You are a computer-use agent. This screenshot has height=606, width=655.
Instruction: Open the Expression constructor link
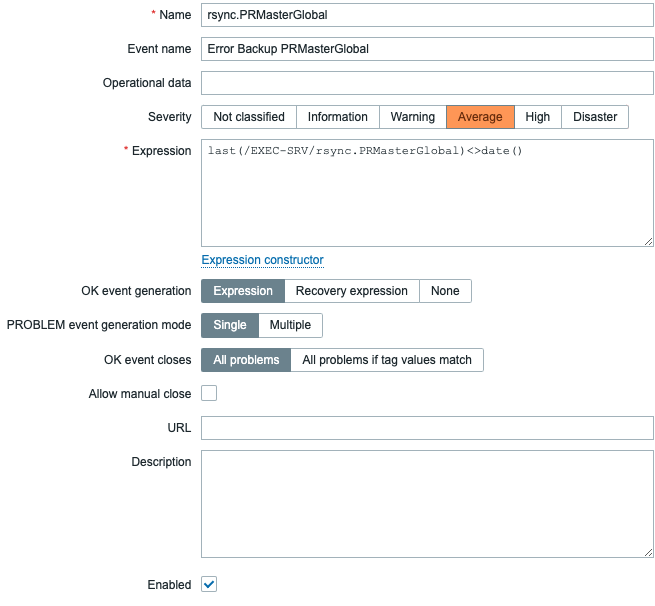pyautogui.click(x=262, y=260)
